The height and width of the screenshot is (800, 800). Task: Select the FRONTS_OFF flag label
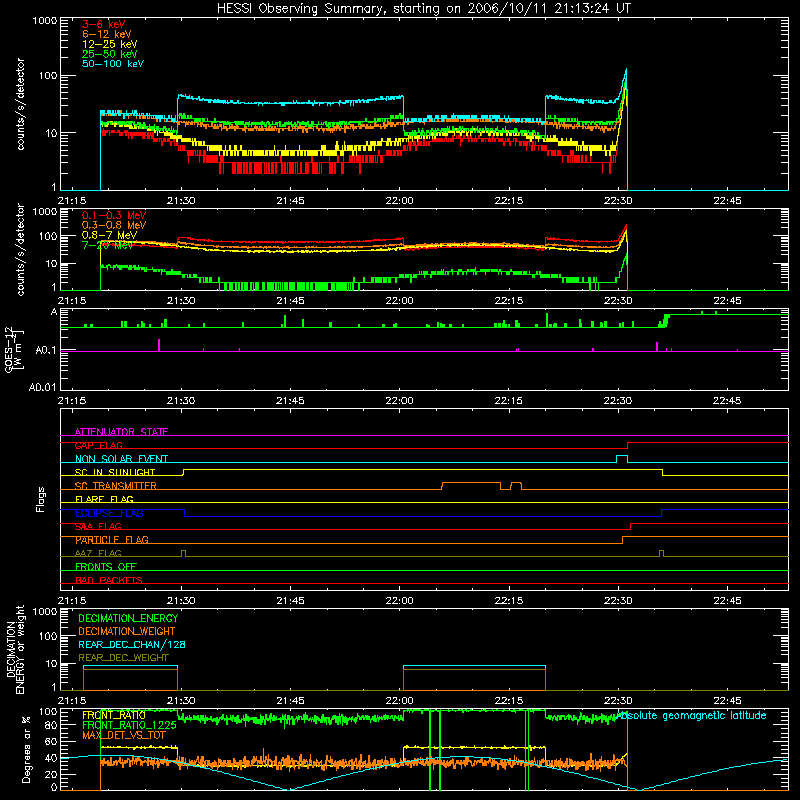click(106, 567)
